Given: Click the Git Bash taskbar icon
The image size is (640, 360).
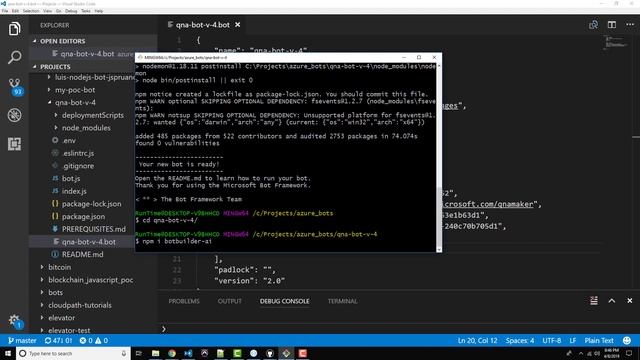Looking at the screenshot, I should [x=286, y=353].
